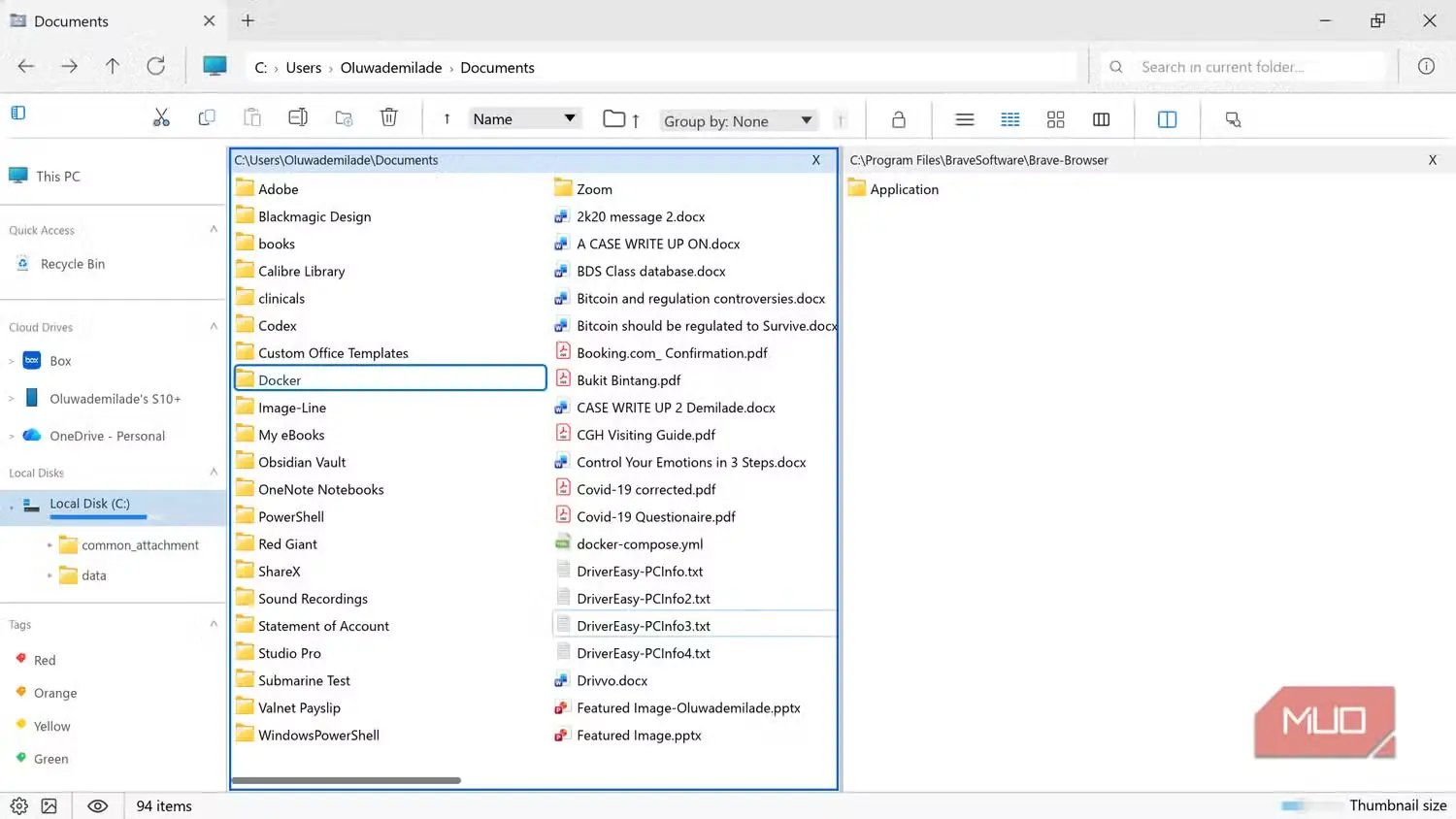The image size is (1456, 819).
Task: Open settings gear in status bar
Action: [x=19, y=806]
